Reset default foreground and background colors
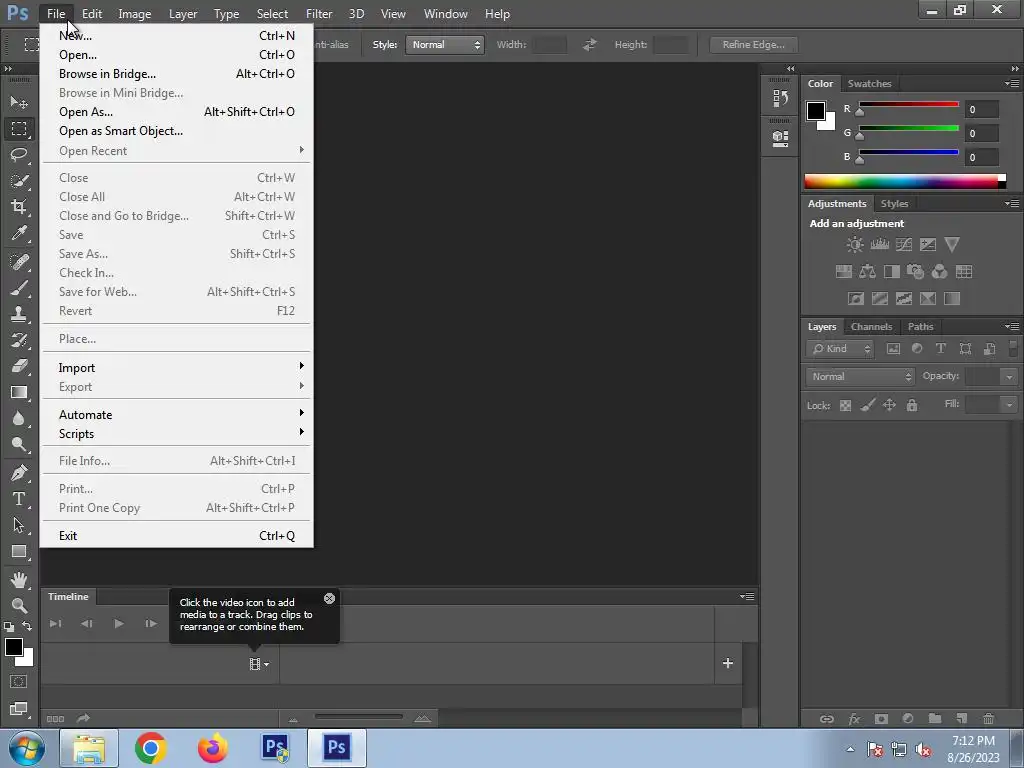This screenshot has width=1024, height=768. (8, 627)
